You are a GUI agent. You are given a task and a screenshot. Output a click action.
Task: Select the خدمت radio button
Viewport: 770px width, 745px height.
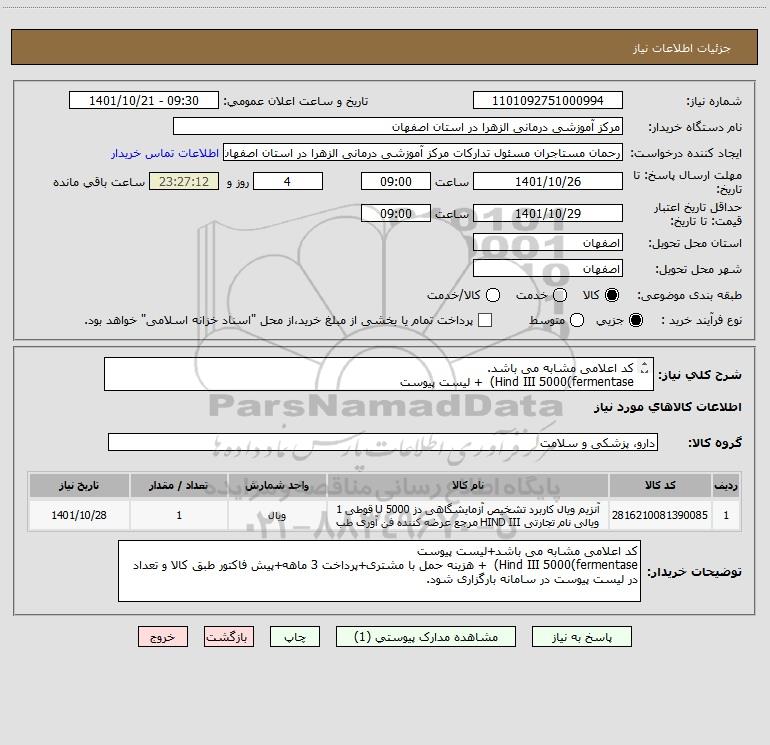(x=560, y=295)
